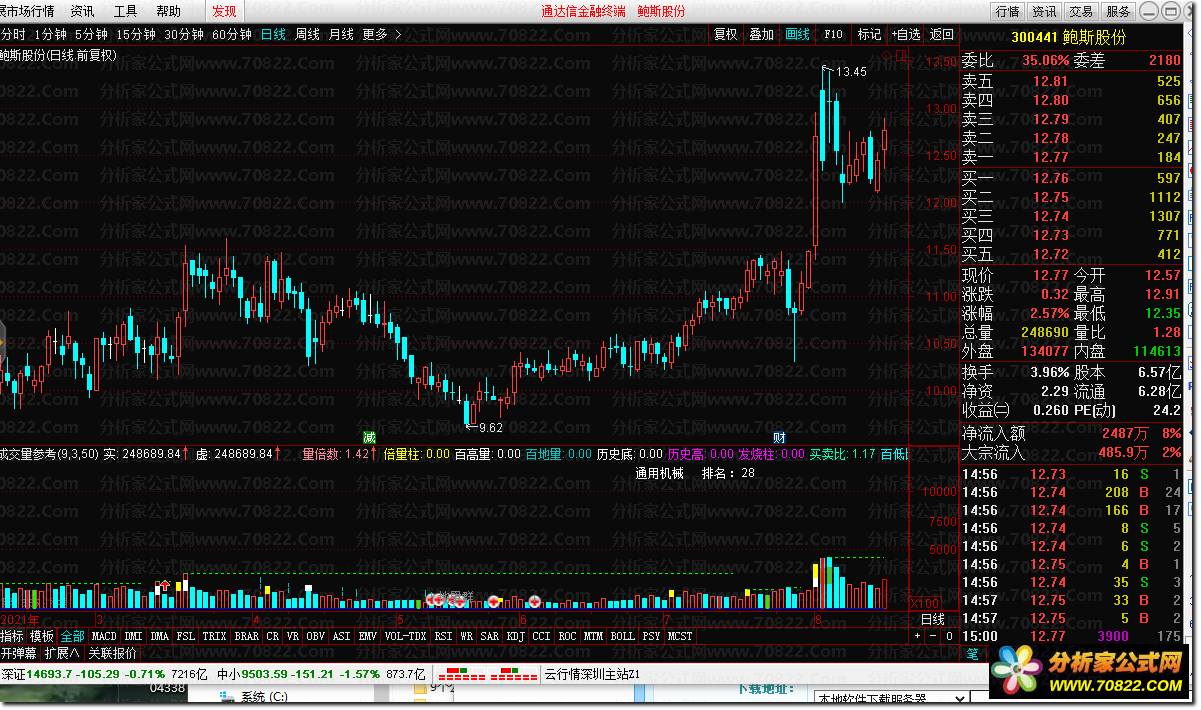Image resolution: width=1201 pixels, height=710 pixels.
Task: Open the 资讯 button at top right
Action: point(1044,11)
